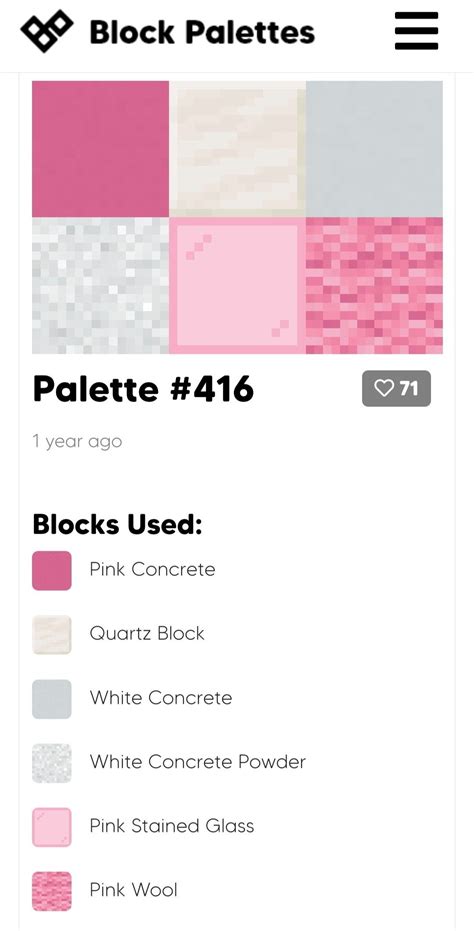The height and width of the screenshot is (931, 474).
Task: Click the pink stained glass palette tile
Action: pos(238,286)
